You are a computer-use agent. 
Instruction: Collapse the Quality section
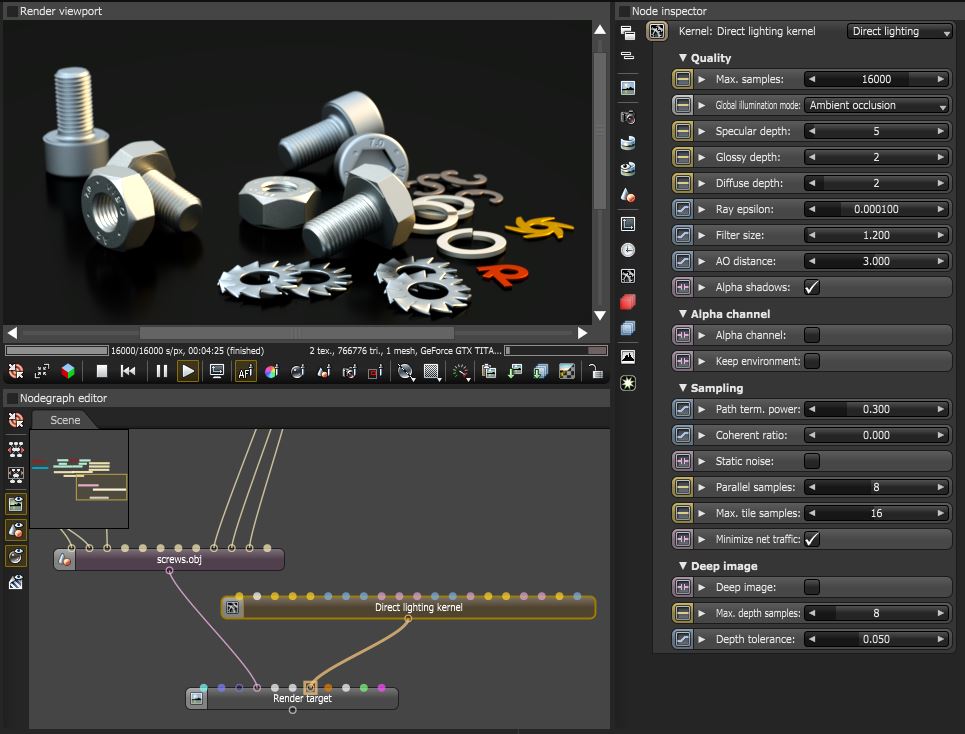click(683, 58)
